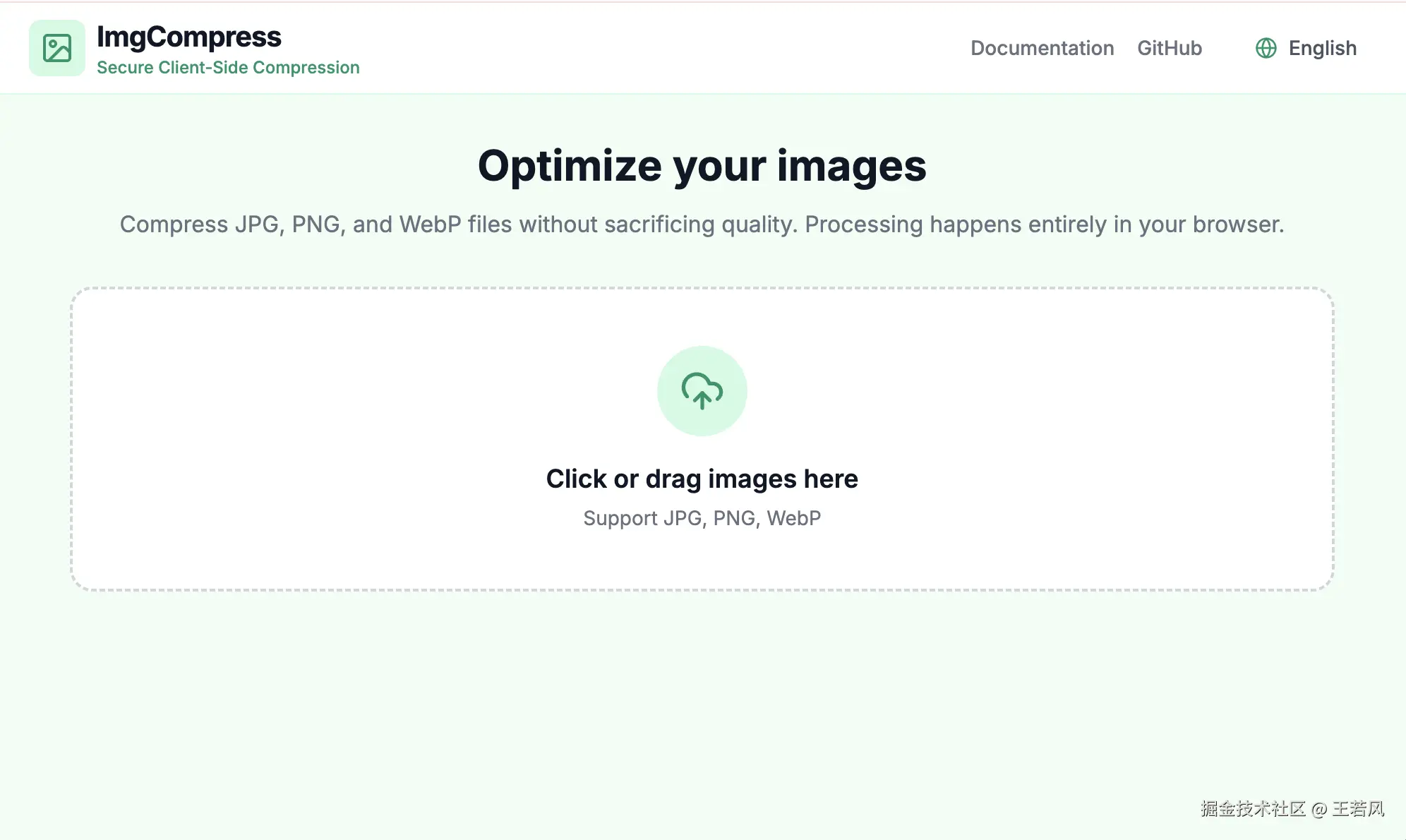The height and width of the screenshot is (840, 1406).
Task: Click the watermark text at bottom right
Action: pos(1292,809)
